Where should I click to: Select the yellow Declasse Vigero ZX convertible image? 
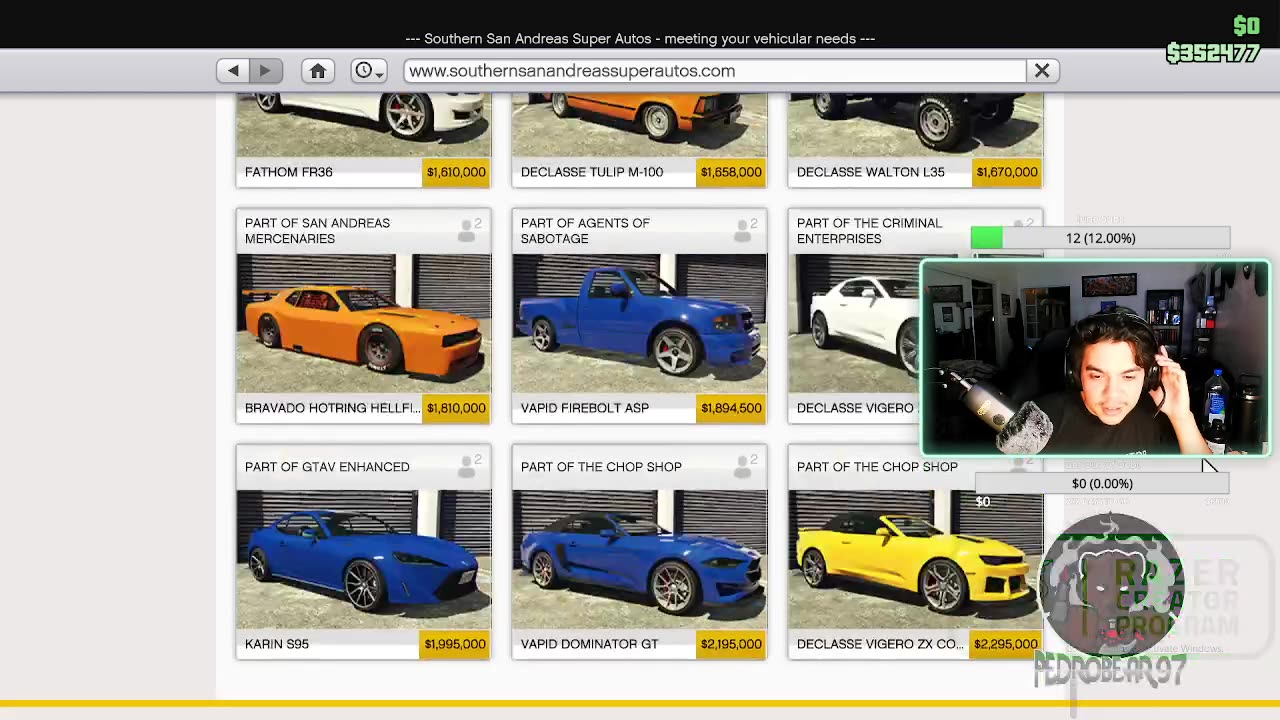click(x=915, y=559)
